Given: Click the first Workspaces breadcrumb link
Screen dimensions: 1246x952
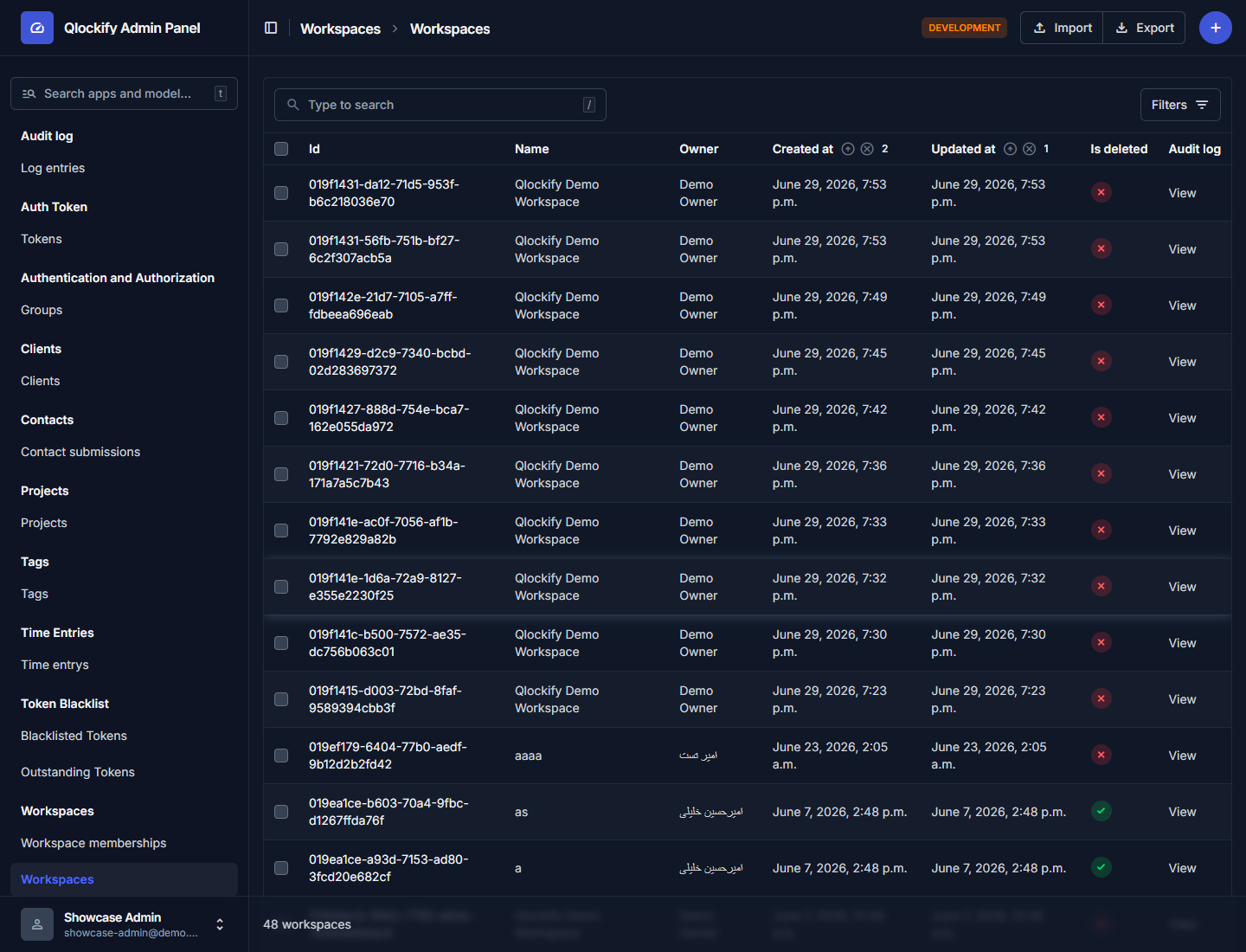Looking at the screenshot, I should click(340, 29).
